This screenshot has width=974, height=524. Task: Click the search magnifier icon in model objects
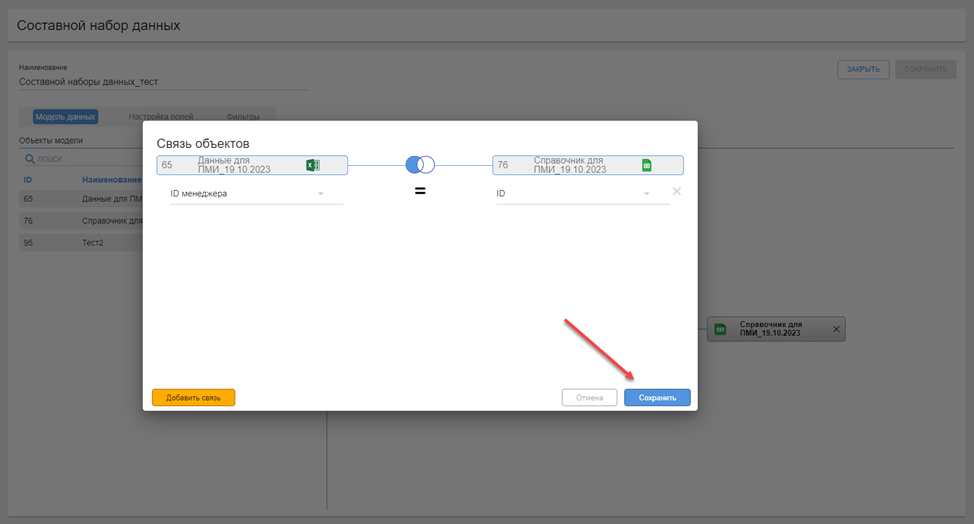pos(29,159)
